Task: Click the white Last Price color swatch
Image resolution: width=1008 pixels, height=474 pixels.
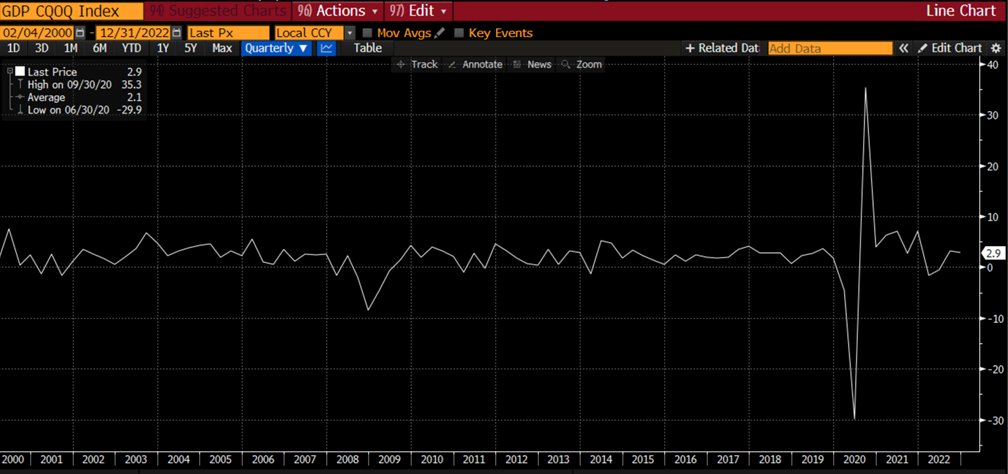Action: click(20, 72)
